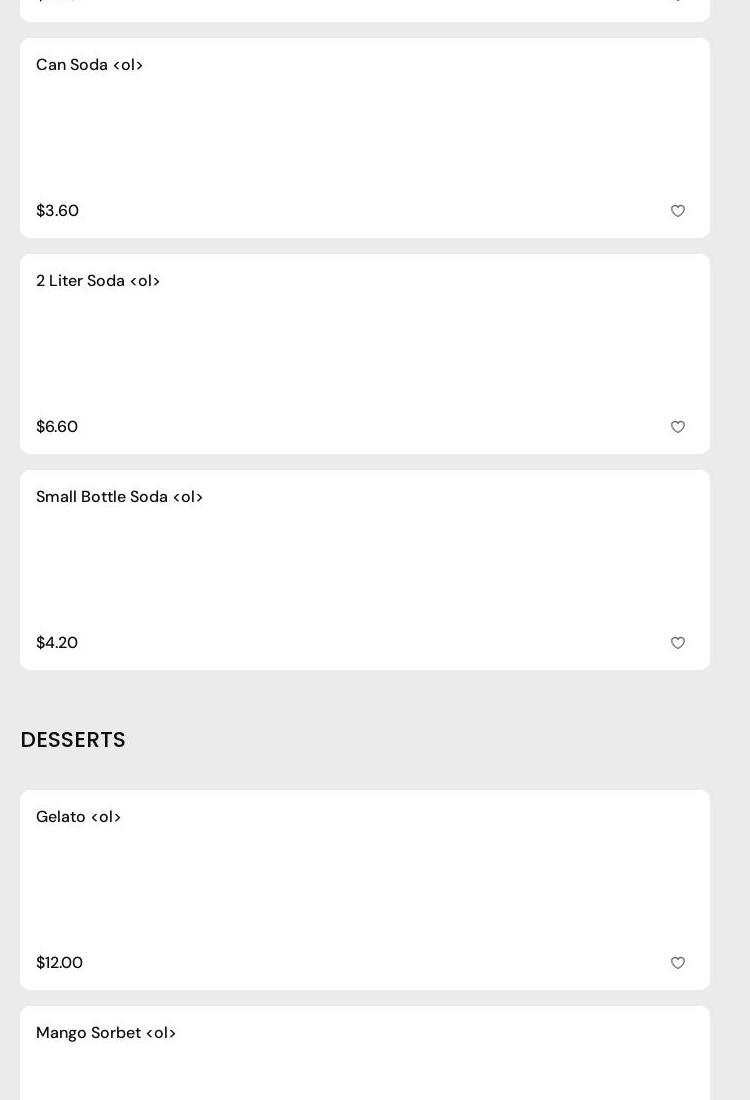This screenshot has width=750, height=1100.
Task: Add Small Bottle Soda to favorites via heart
Action: 678,643
